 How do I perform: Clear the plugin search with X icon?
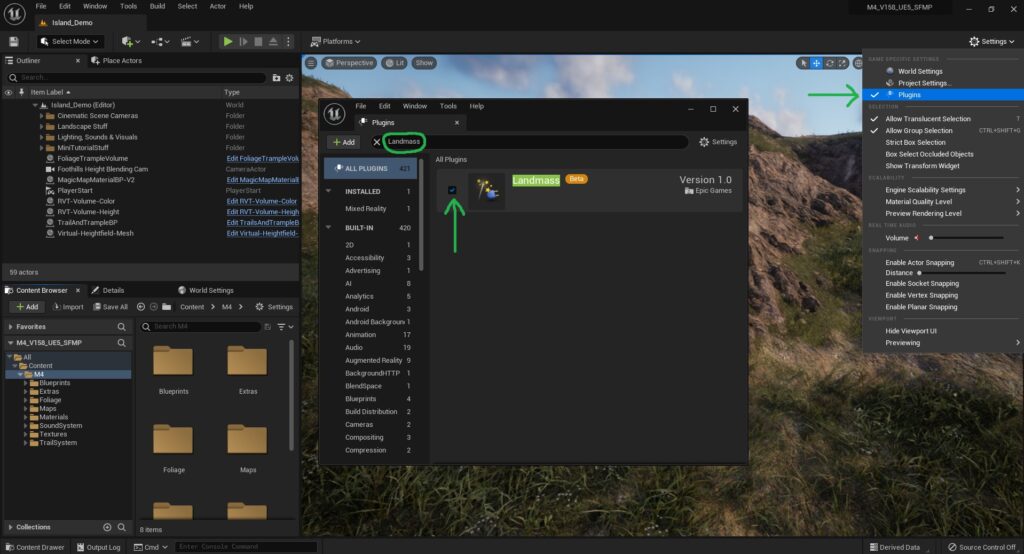[x=376, y=142]
